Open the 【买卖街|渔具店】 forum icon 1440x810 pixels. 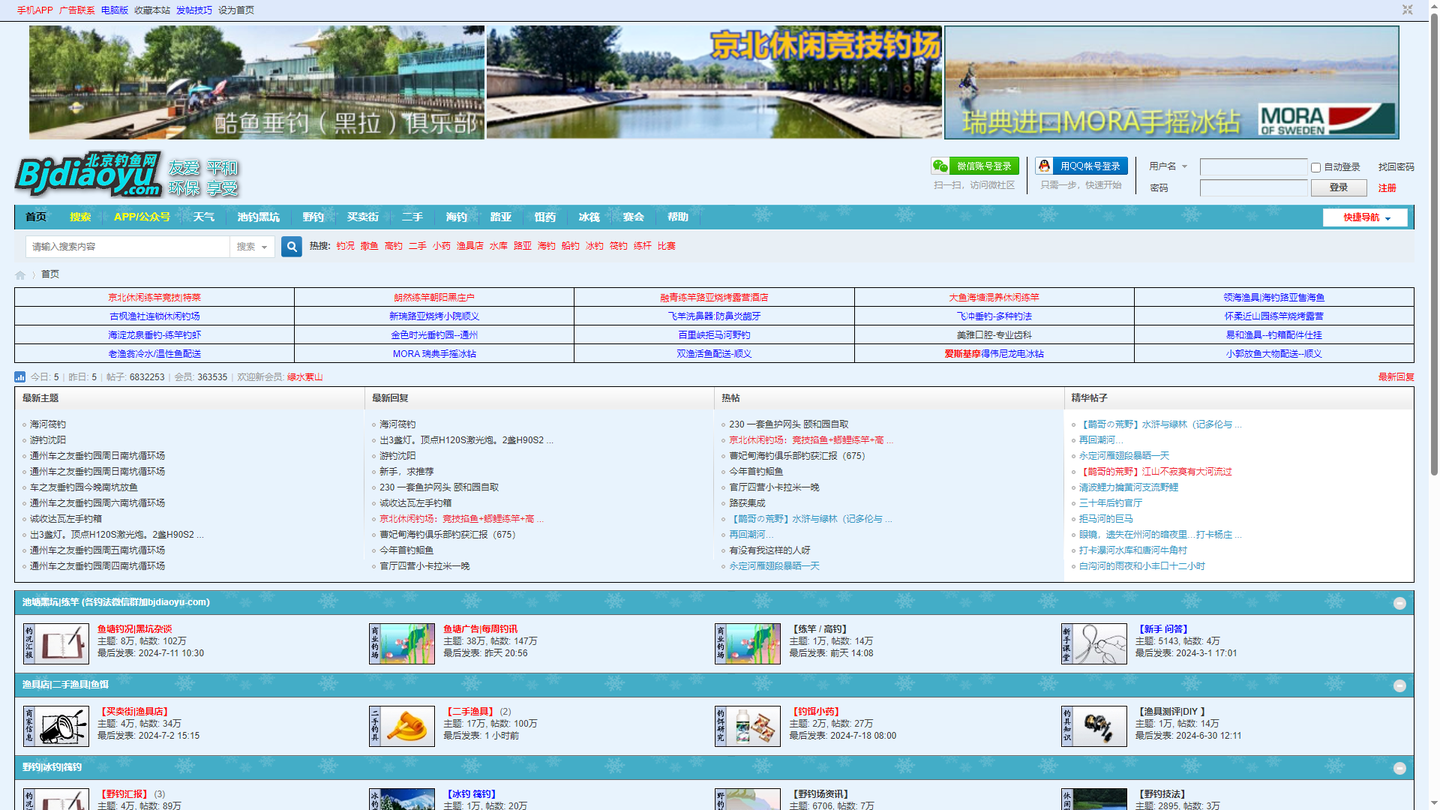[56, 726]
